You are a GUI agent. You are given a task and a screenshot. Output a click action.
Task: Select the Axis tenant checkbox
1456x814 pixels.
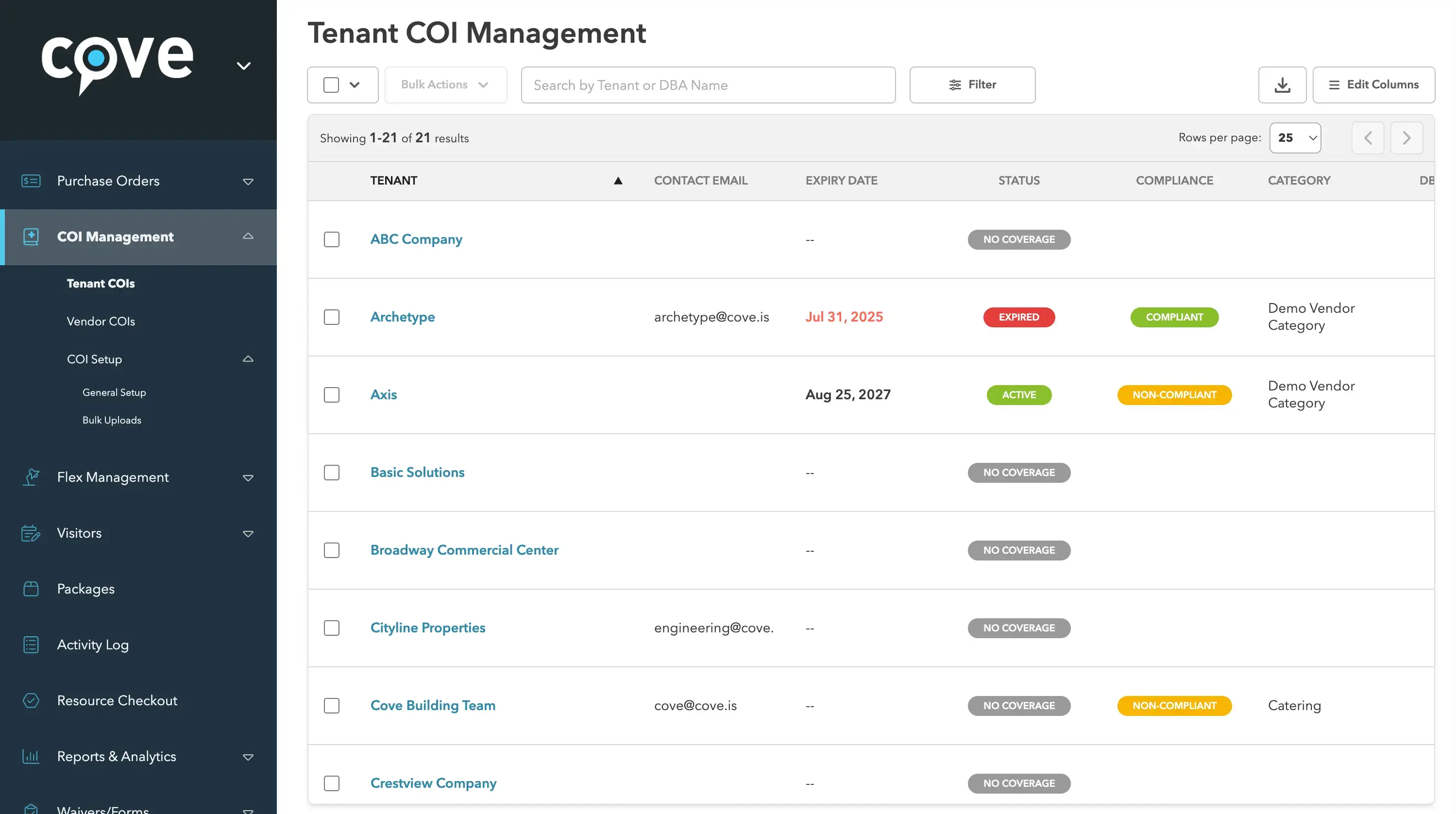(332, 394)
